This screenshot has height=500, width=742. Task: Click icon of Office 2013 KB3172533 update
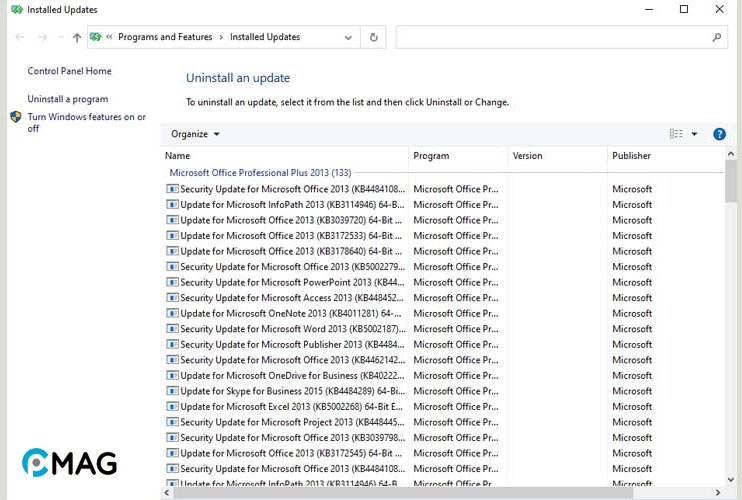[172, 236]
